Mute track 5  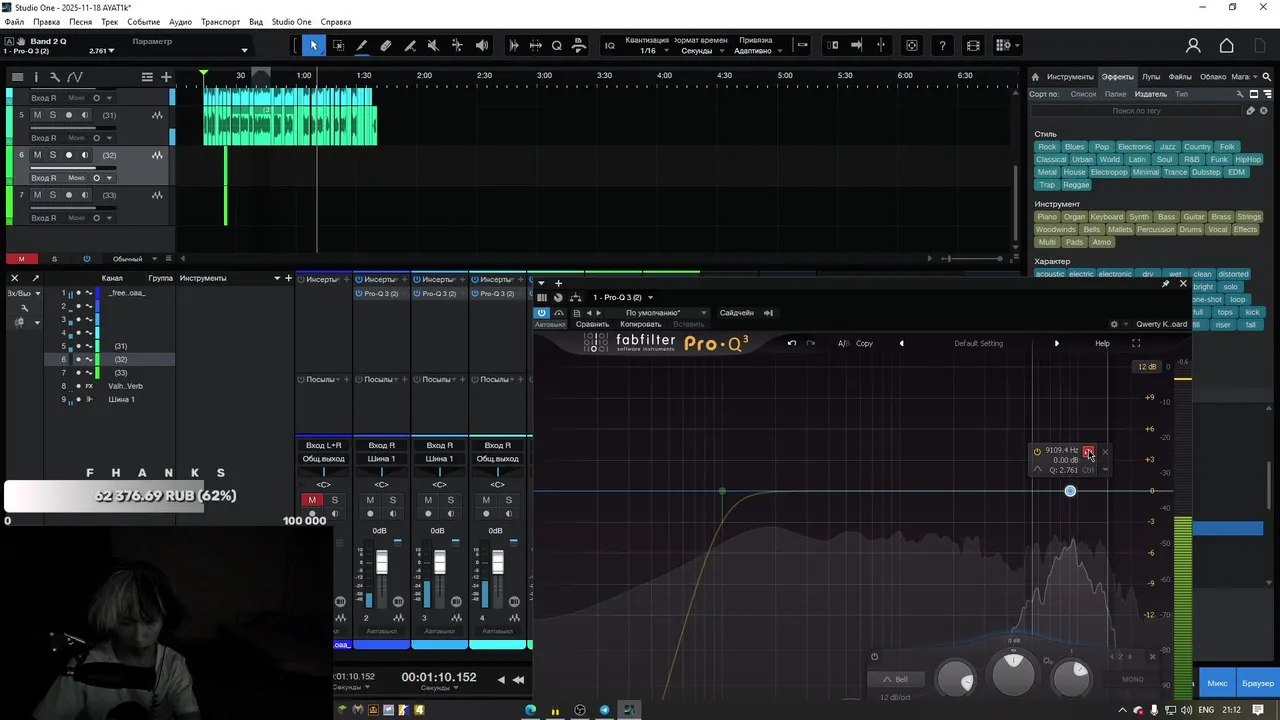[37, 115]
